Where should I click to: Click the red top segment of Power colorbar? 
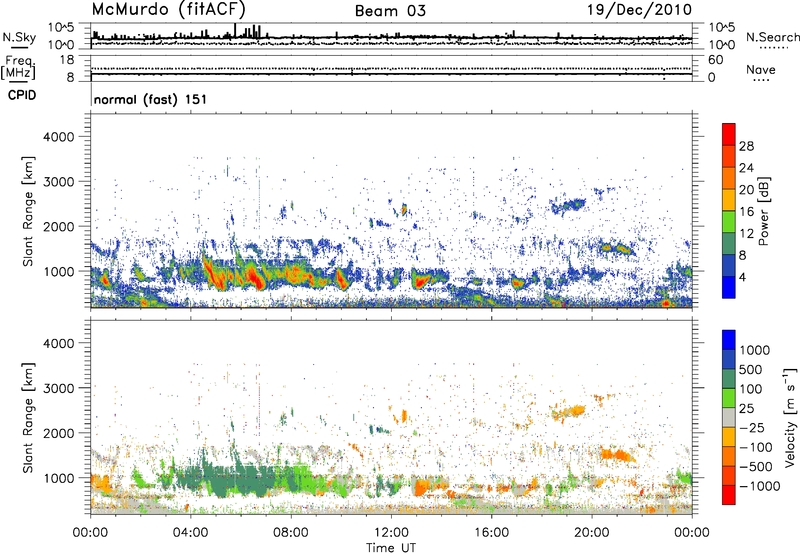(x=729, y=134)
